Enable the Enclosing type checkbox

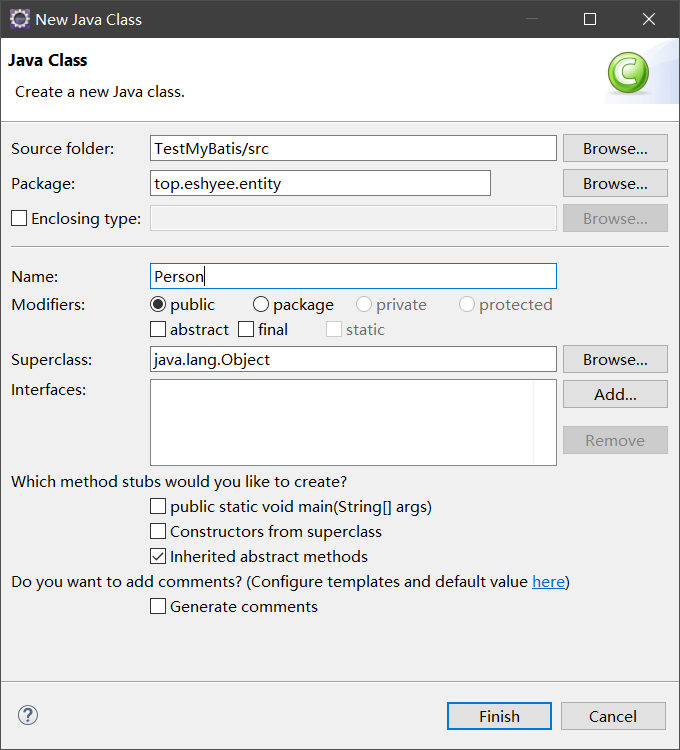pyautogui.click(x=19, y=218)
